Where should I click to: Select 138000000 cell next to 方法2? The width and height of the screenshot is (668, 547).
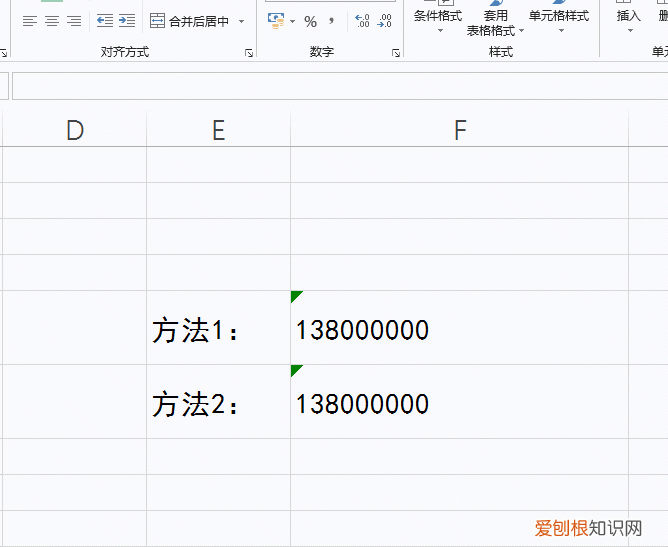[x=460, y=402]
